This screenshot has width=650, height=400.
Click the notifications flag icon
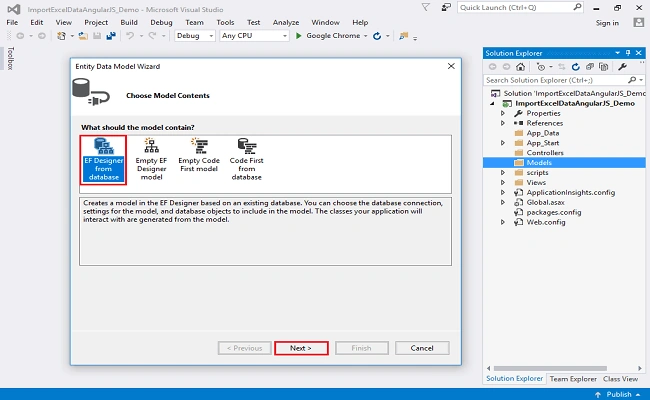[425, 7]
